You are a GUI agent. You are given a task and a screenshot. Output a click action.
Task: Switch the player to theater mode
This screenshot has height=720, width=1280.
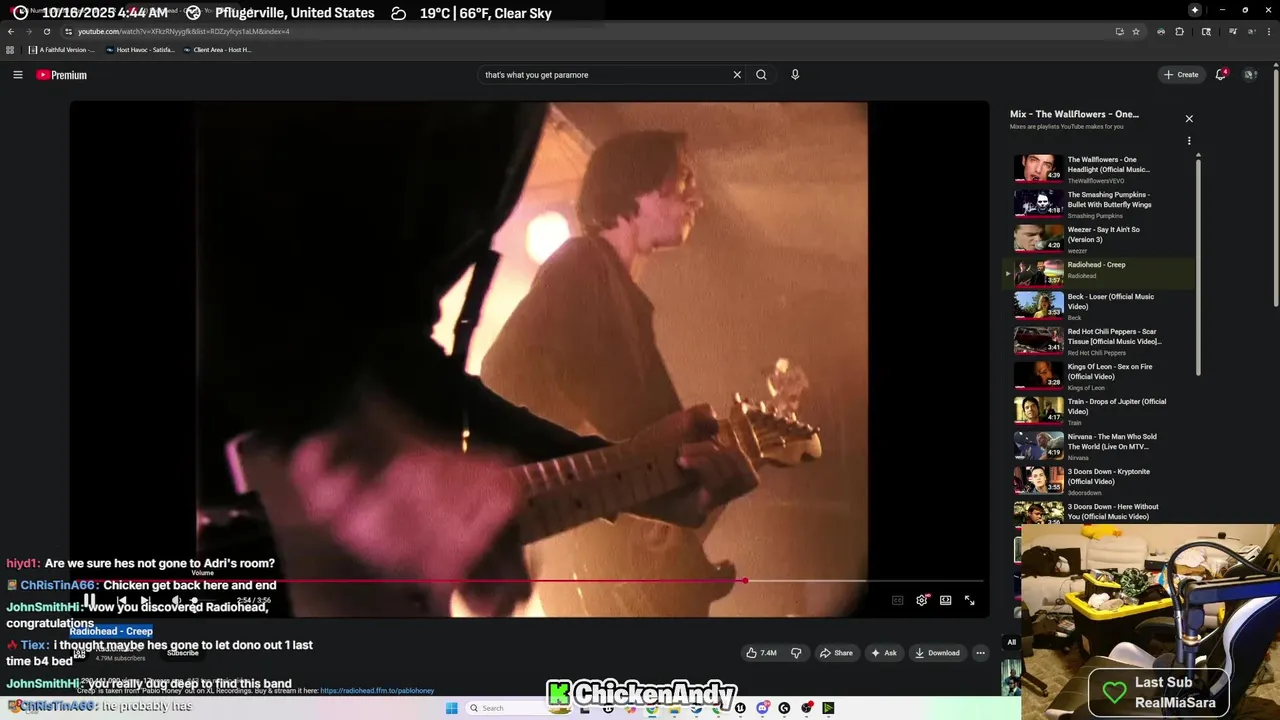tap(945, 601)
